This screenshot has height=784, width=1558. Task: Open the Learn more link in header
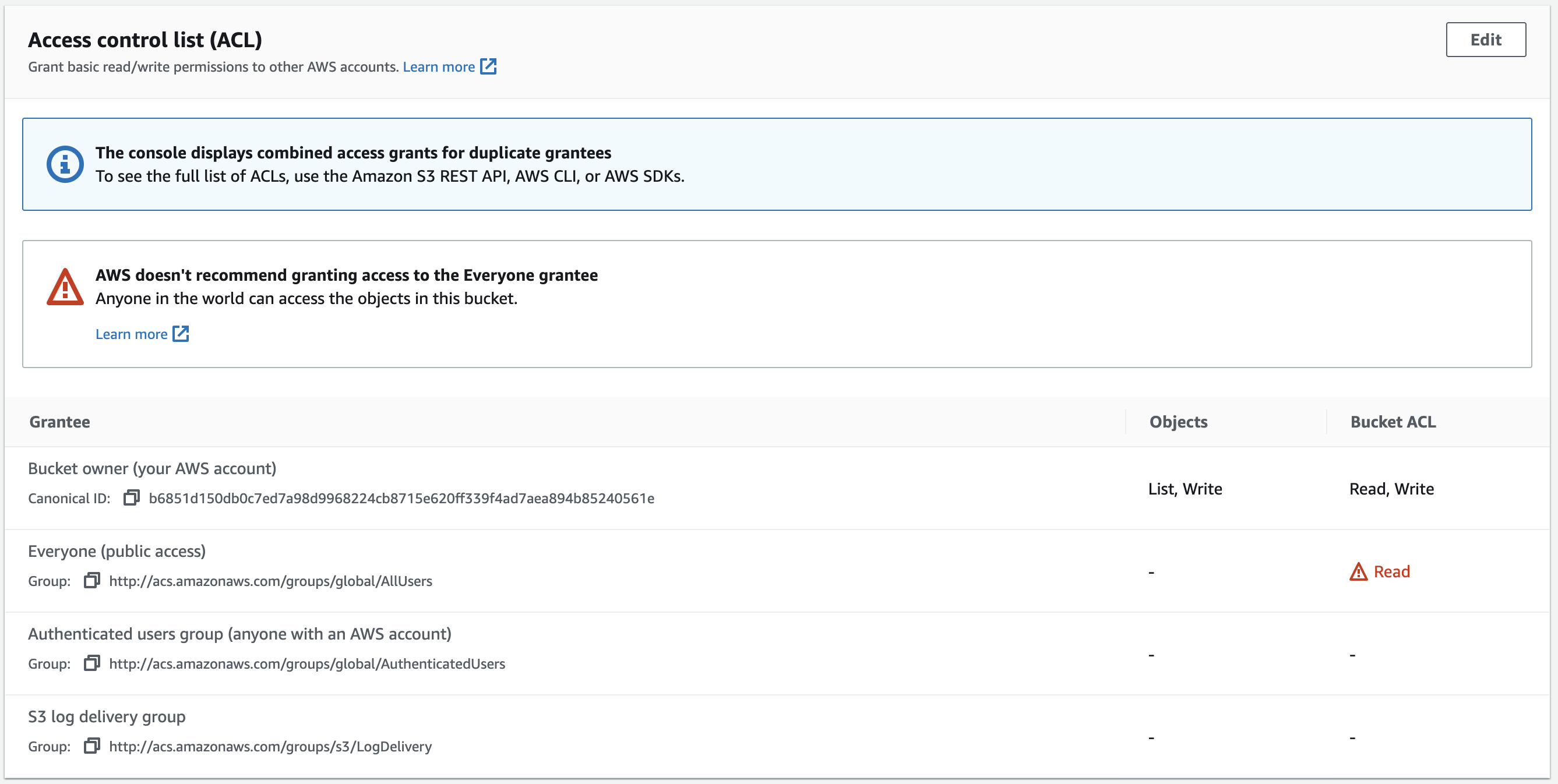point(439,67)
